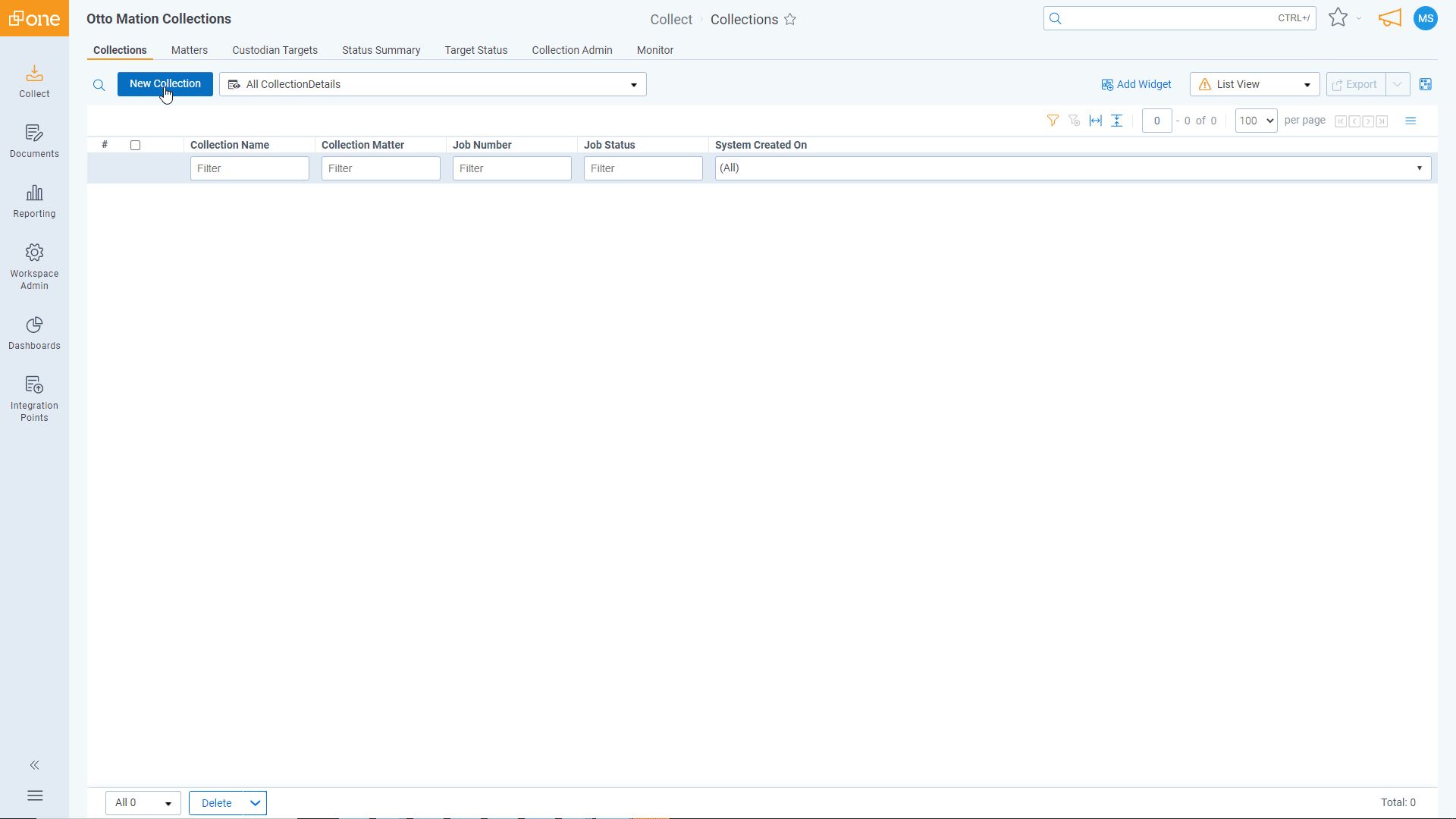Image resolution: width=1456 pixels, height=819 pixels.
Task: Click the megaphone announcements icon
Action: pos(1389,18)
